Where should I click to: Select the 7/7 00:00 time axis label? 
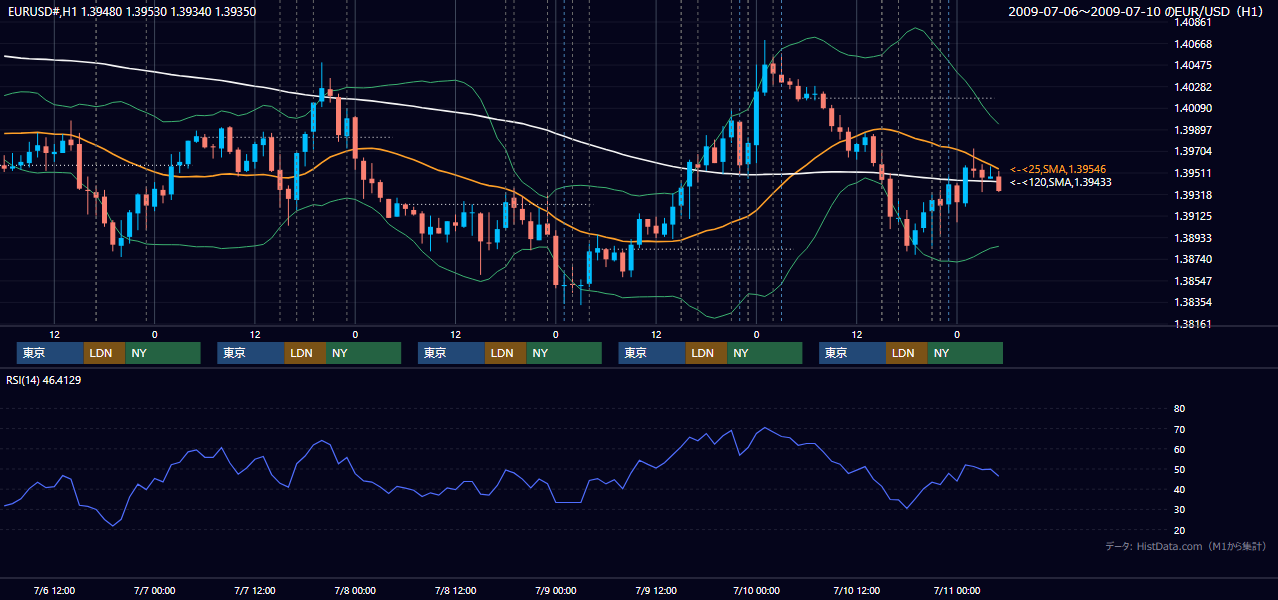pos(154,590)
